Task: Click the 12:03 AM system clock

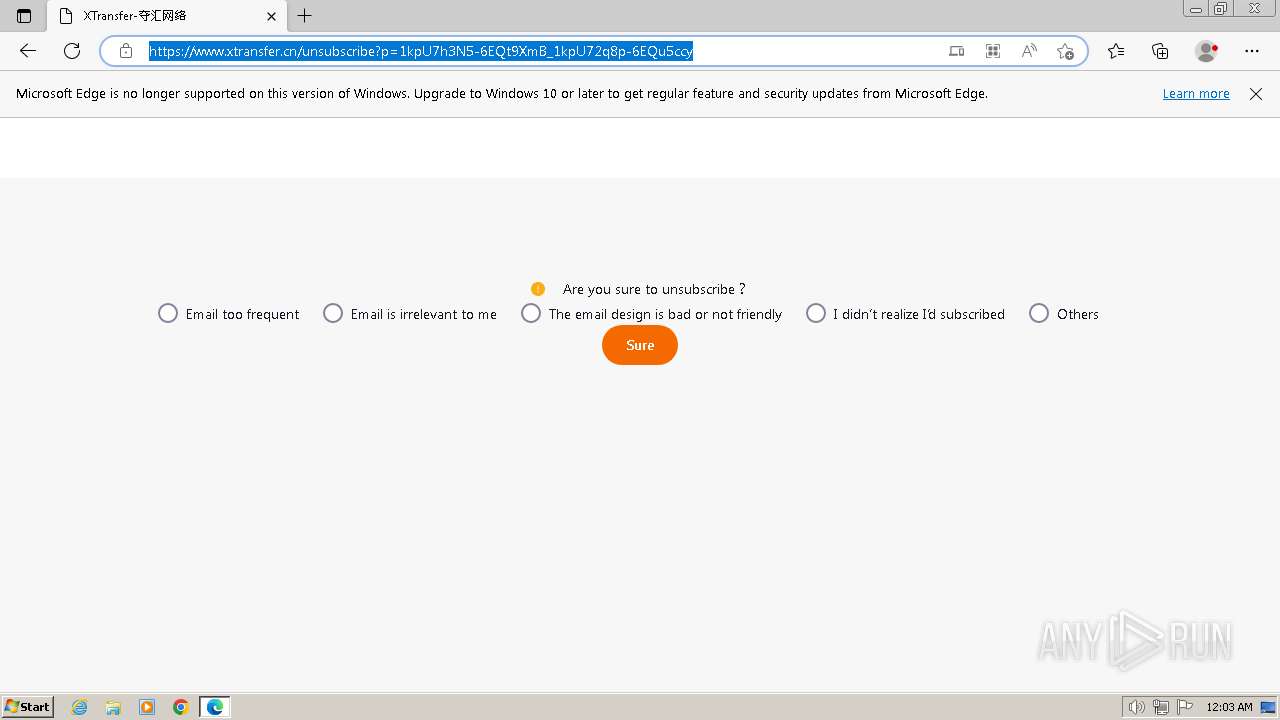Action: click(1229, 707)
